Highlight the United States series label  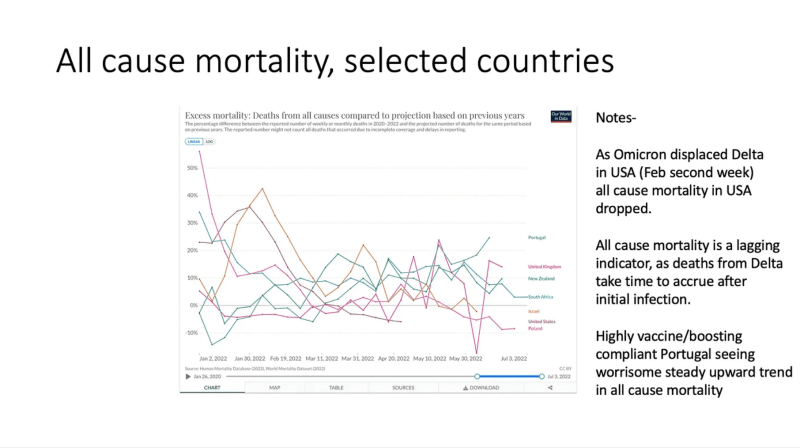(542, 321)
